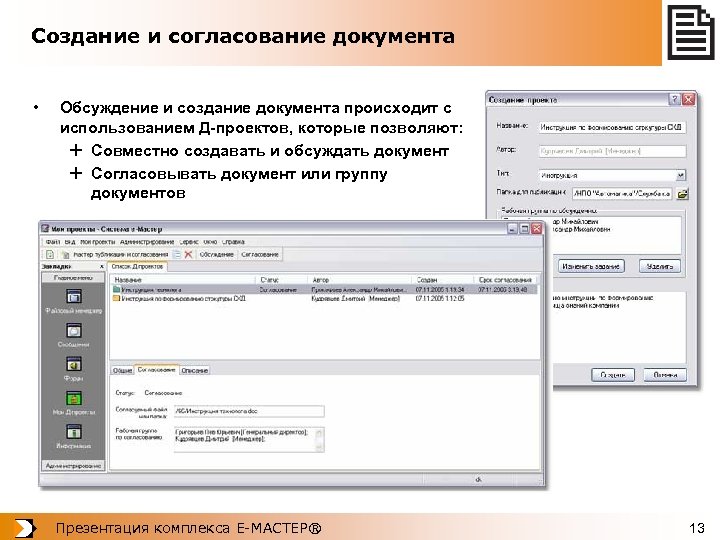Click the red X delete toolbar icon
Viewport: 720px width, 540px height.
(188, 254)
